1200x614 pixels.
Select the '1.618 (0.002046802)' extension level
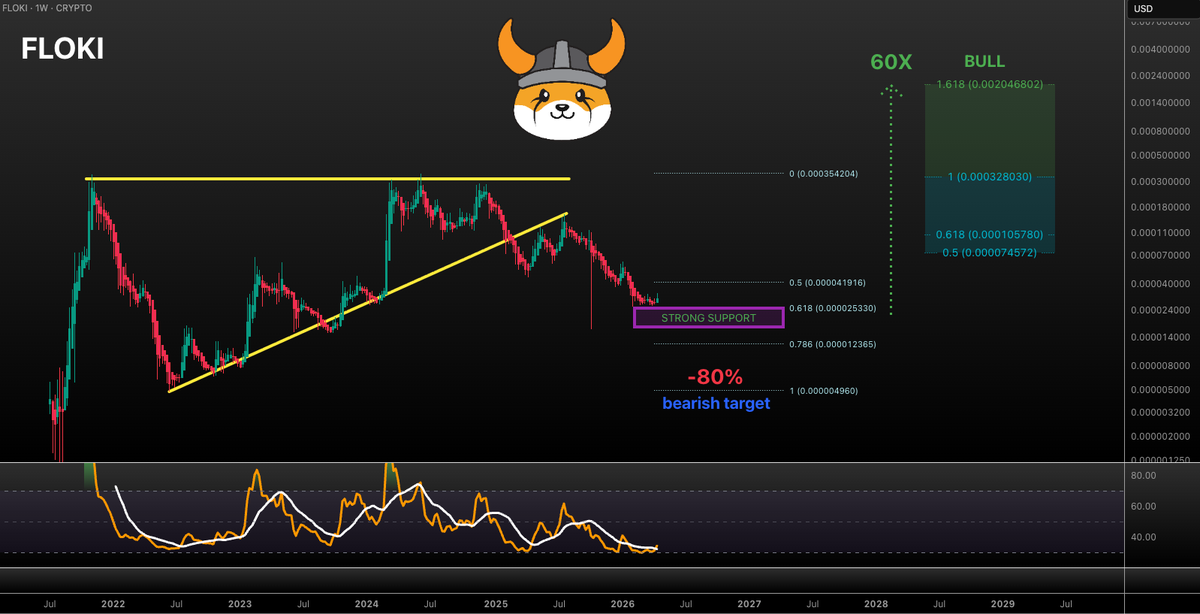click(989, 85)
